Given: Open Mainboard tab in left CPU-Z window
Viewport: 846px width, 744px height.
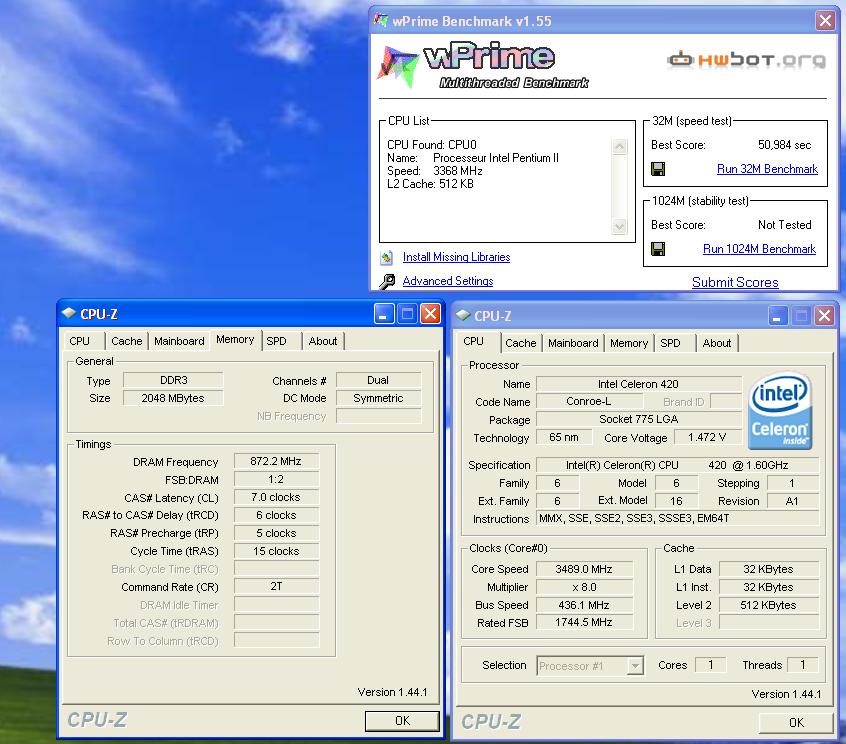Looking at the screenshot, I should pos(179,341).
